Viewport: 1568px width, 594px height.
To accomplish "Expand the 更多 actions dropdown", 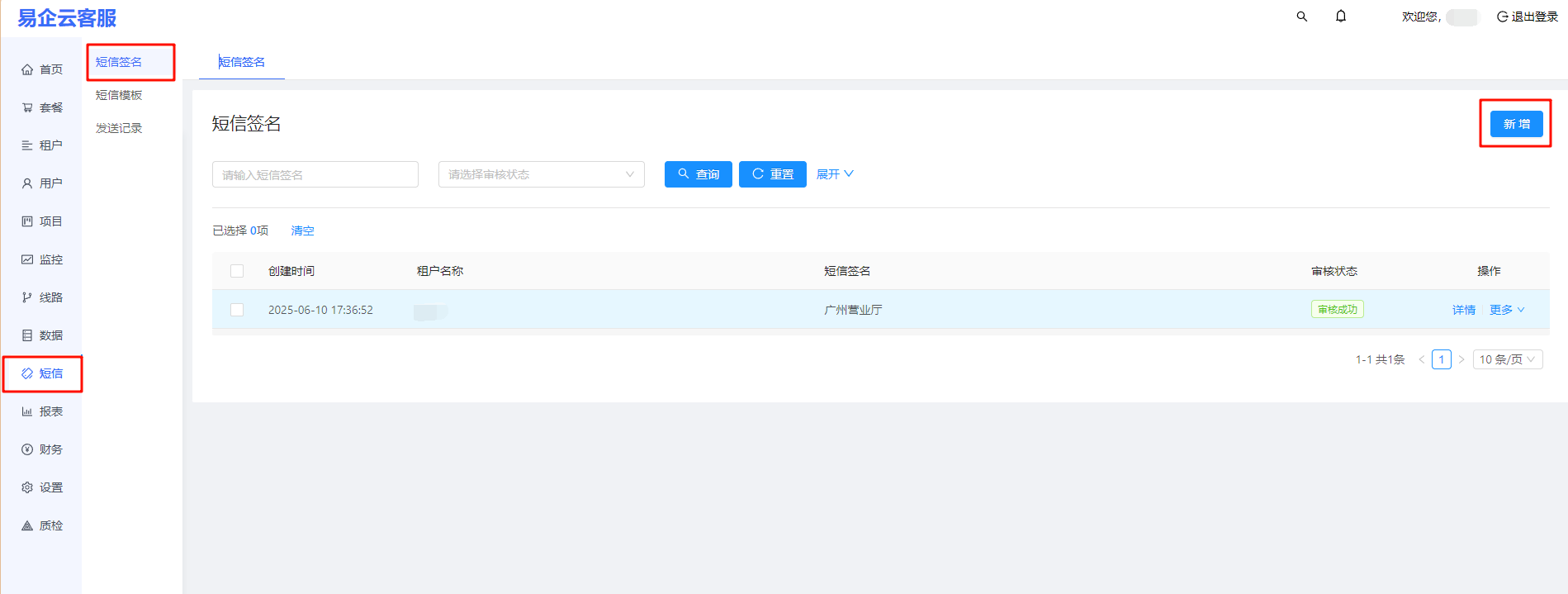I will pyautogui.click(x=1507, y=310).
